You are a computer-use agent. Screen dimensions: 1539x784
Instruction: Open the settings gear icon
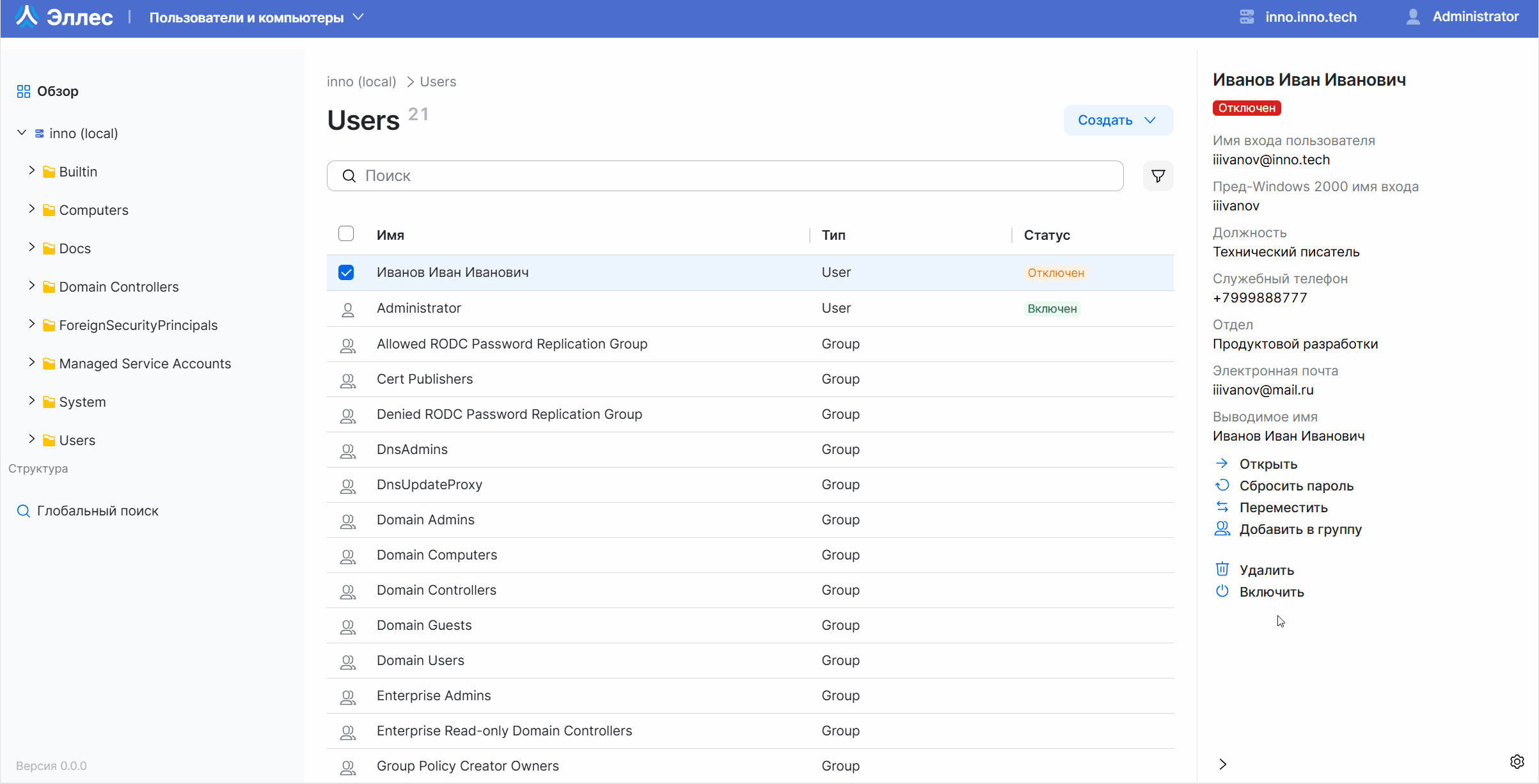pos(1517,761)
